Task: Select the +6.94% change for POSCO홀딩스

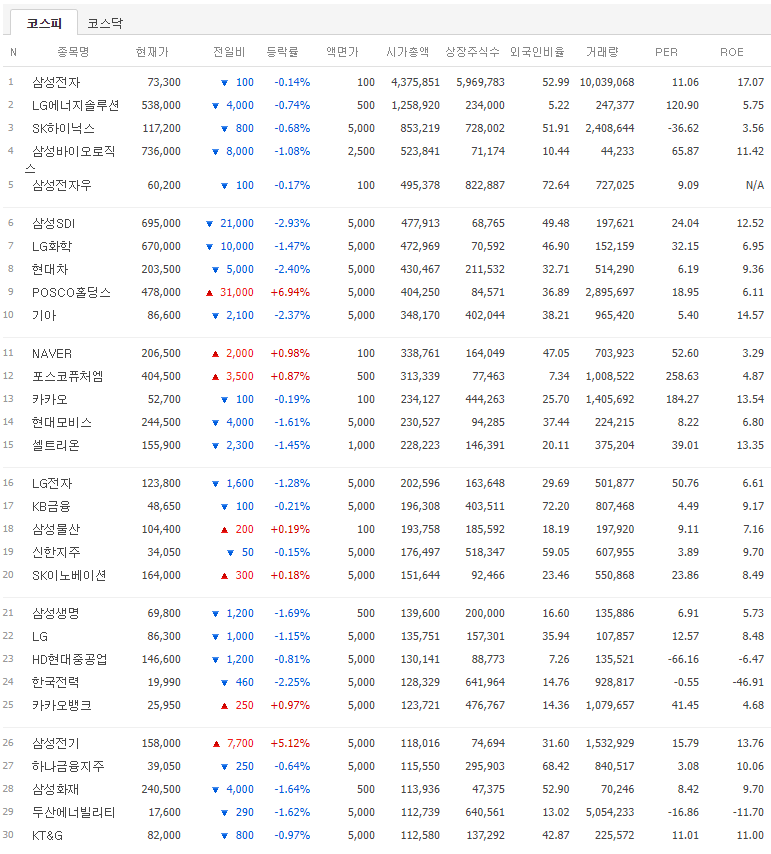Action: 290,292
